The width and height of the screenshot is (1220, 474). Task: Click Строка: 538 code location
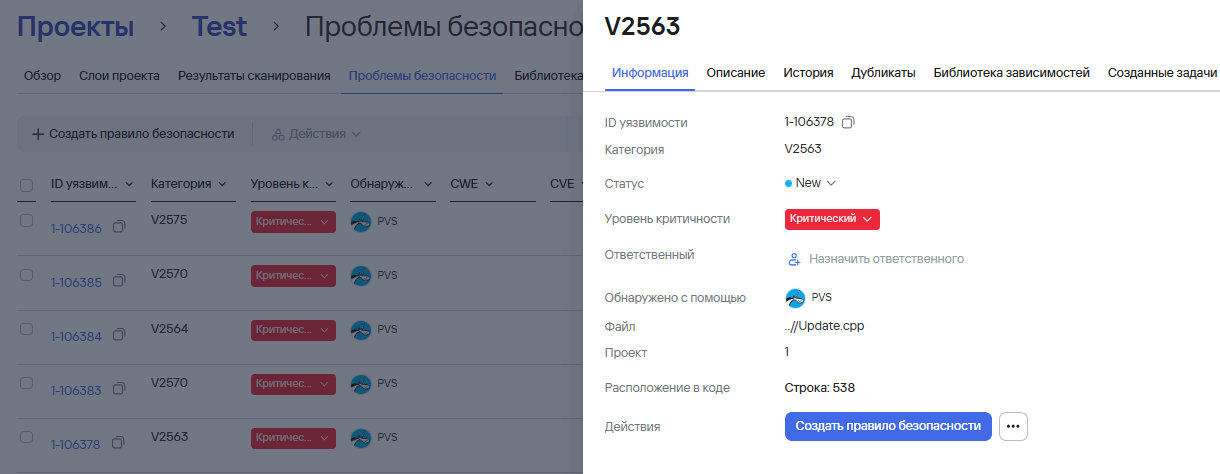pos(820,388)
